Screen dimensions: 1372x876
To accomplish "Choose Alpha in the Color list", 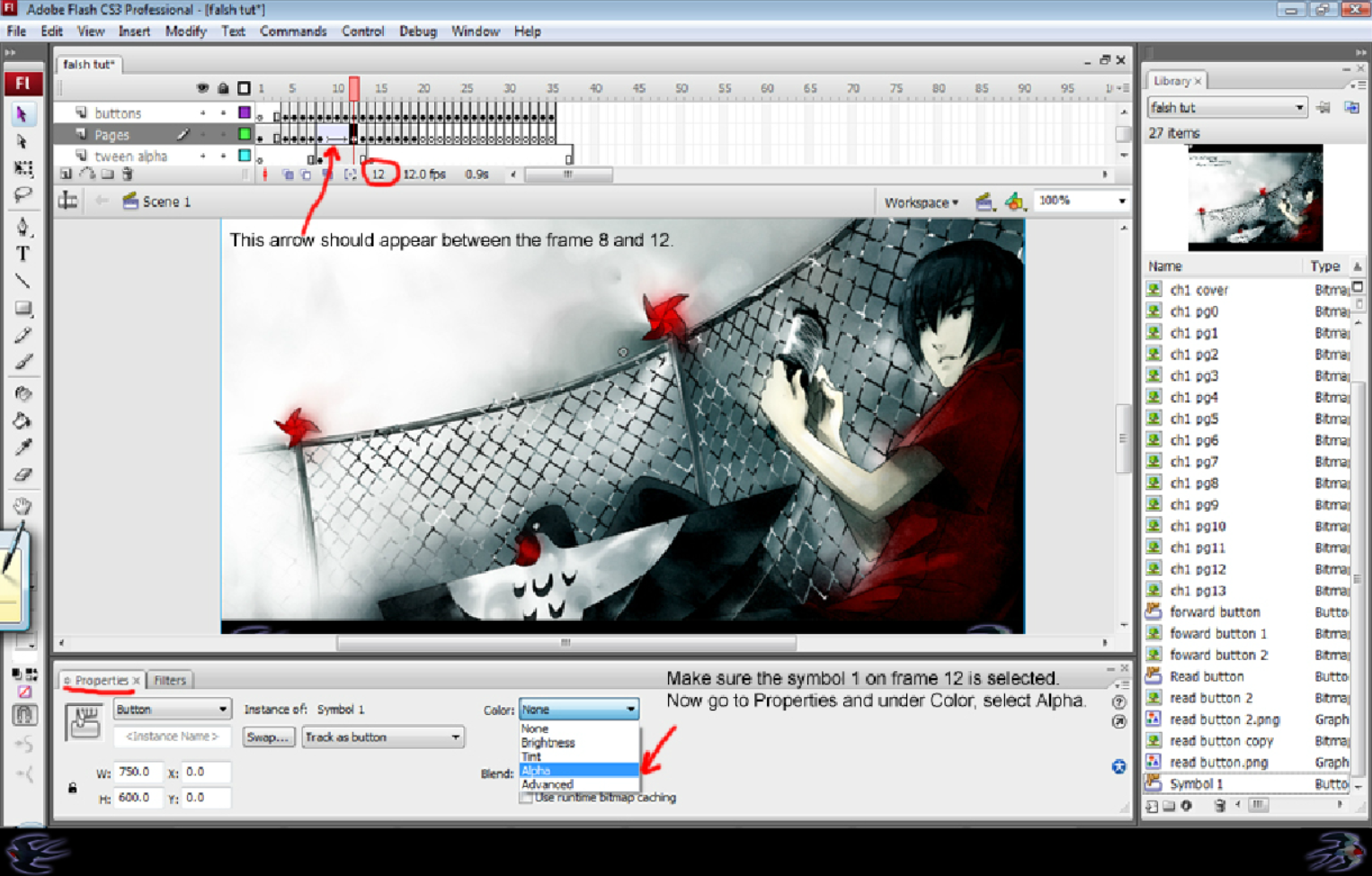I will (578, 770).
